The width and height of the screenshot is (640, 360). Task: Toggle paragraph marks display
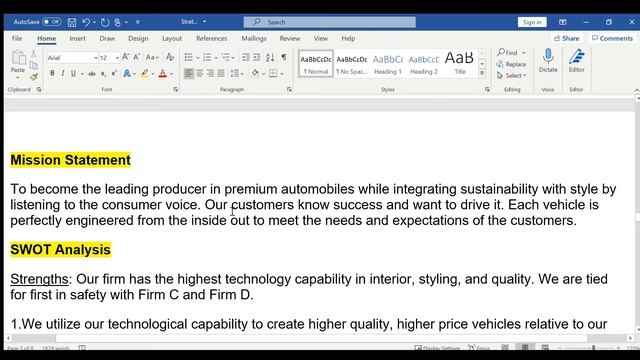[x=284, y=57]
